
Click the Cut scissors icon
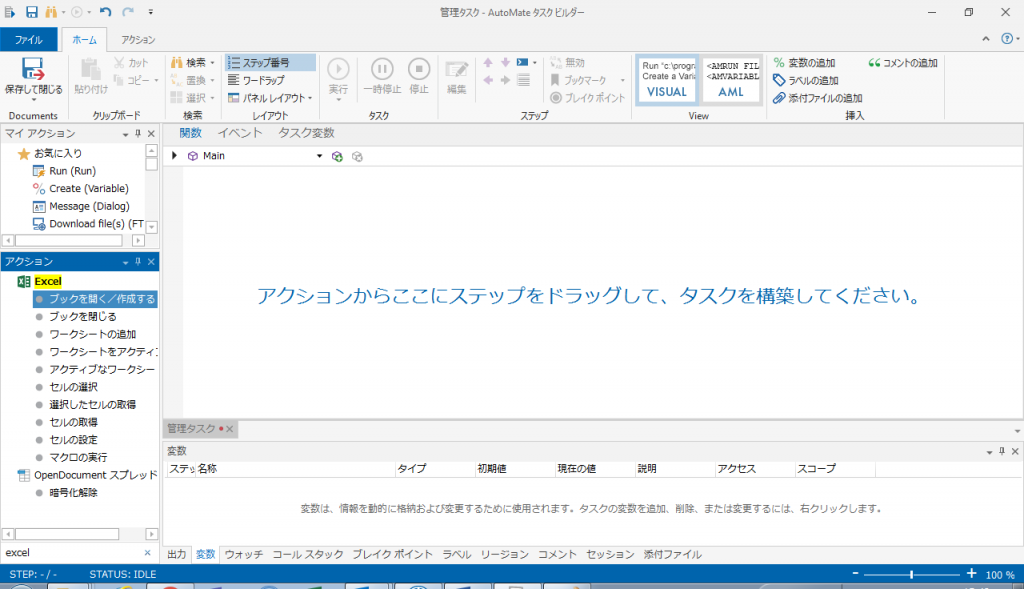pyautogui.click(x=119, y=63)
